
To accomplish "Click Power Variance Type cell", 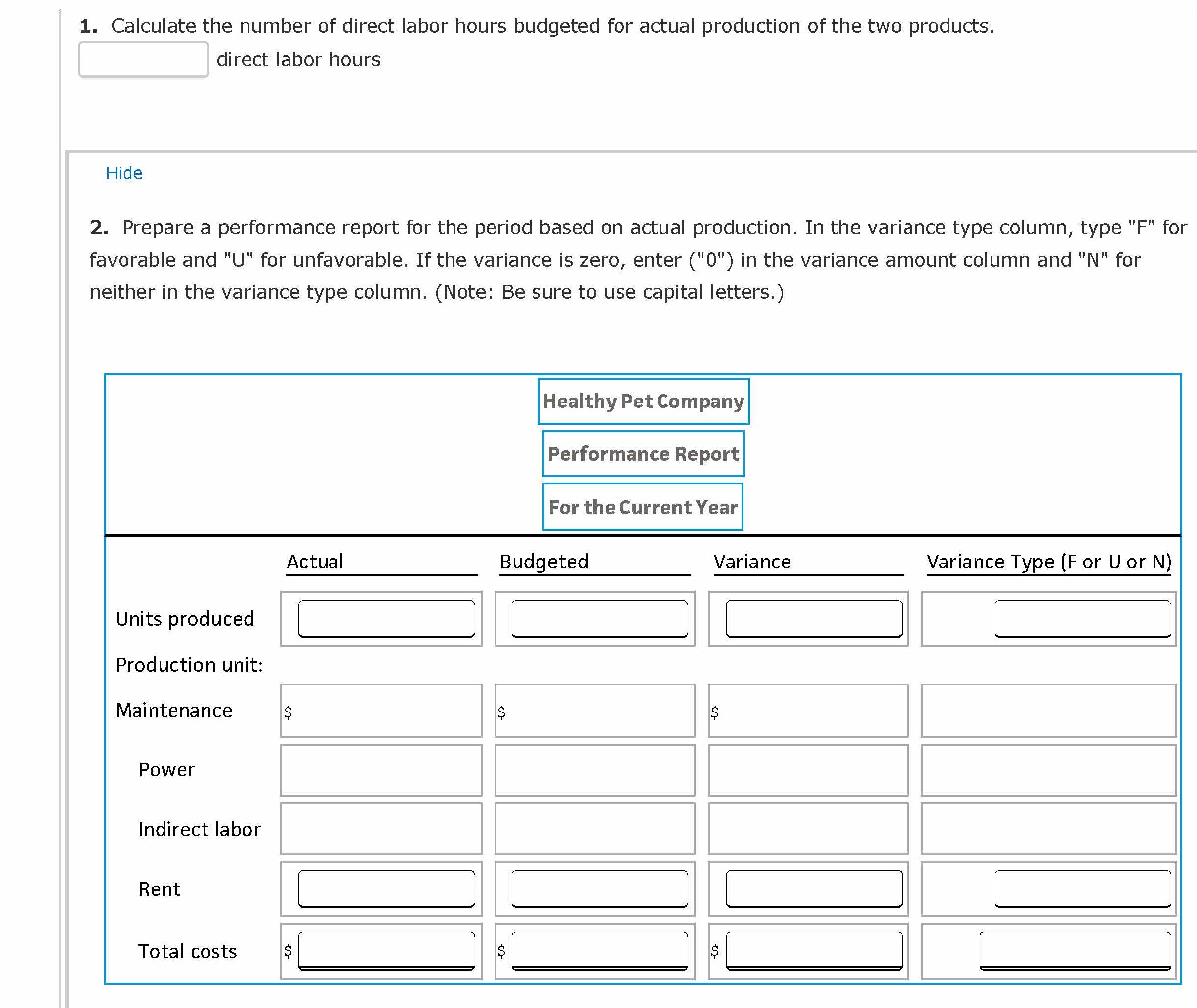I will [x=1048, y=770].
